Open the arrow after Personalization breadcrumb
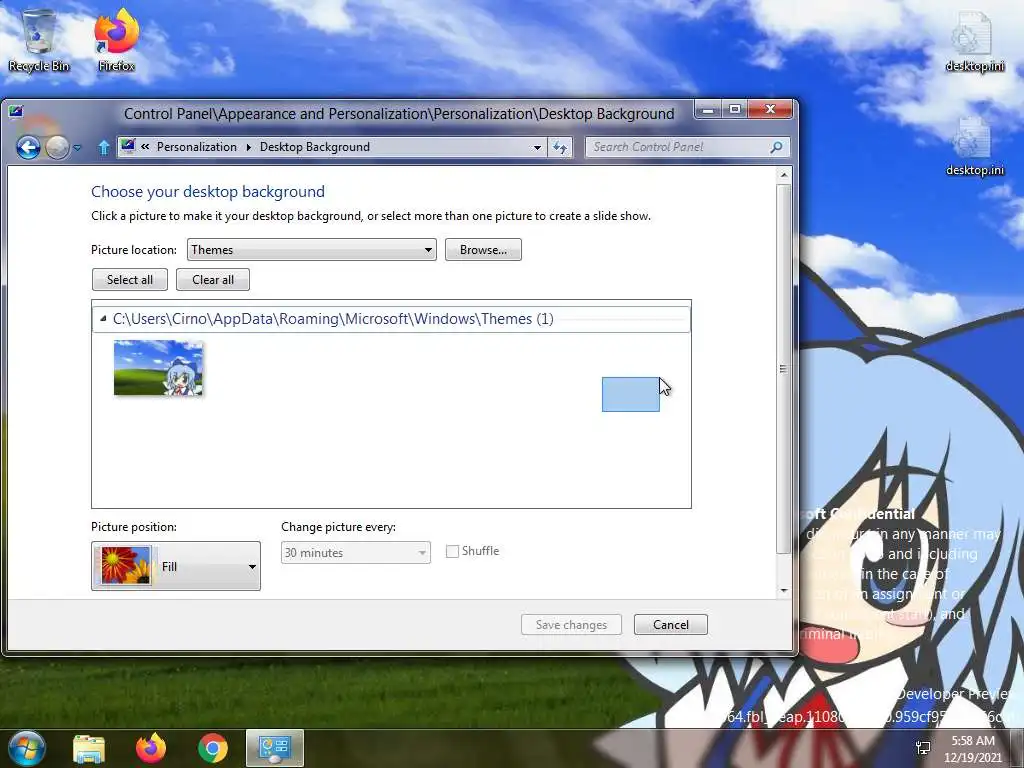Screen dimensions: 1024x768 tap(248, 147)
